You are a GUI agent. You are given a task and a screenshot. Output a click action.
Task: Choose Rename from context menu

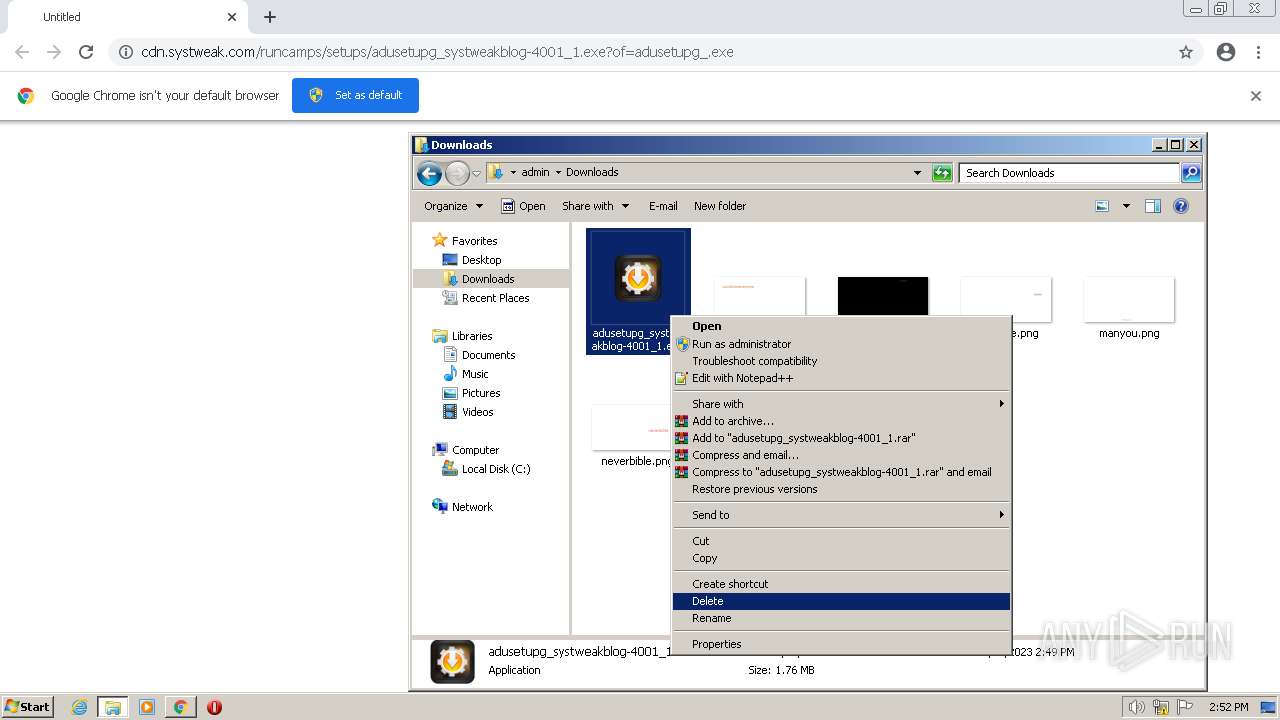point(841,618)
